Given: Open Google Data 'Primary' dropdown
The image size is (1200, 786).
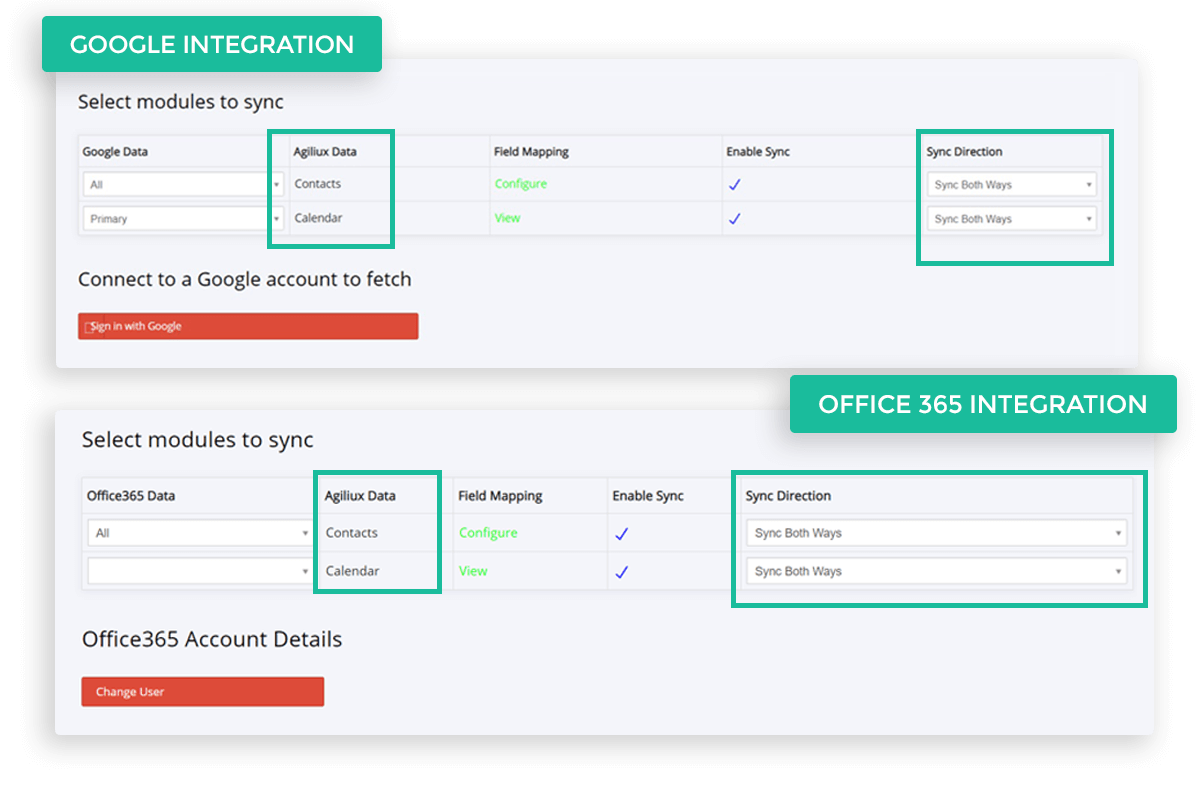Looking at the screenshot, I should point(183,219).
